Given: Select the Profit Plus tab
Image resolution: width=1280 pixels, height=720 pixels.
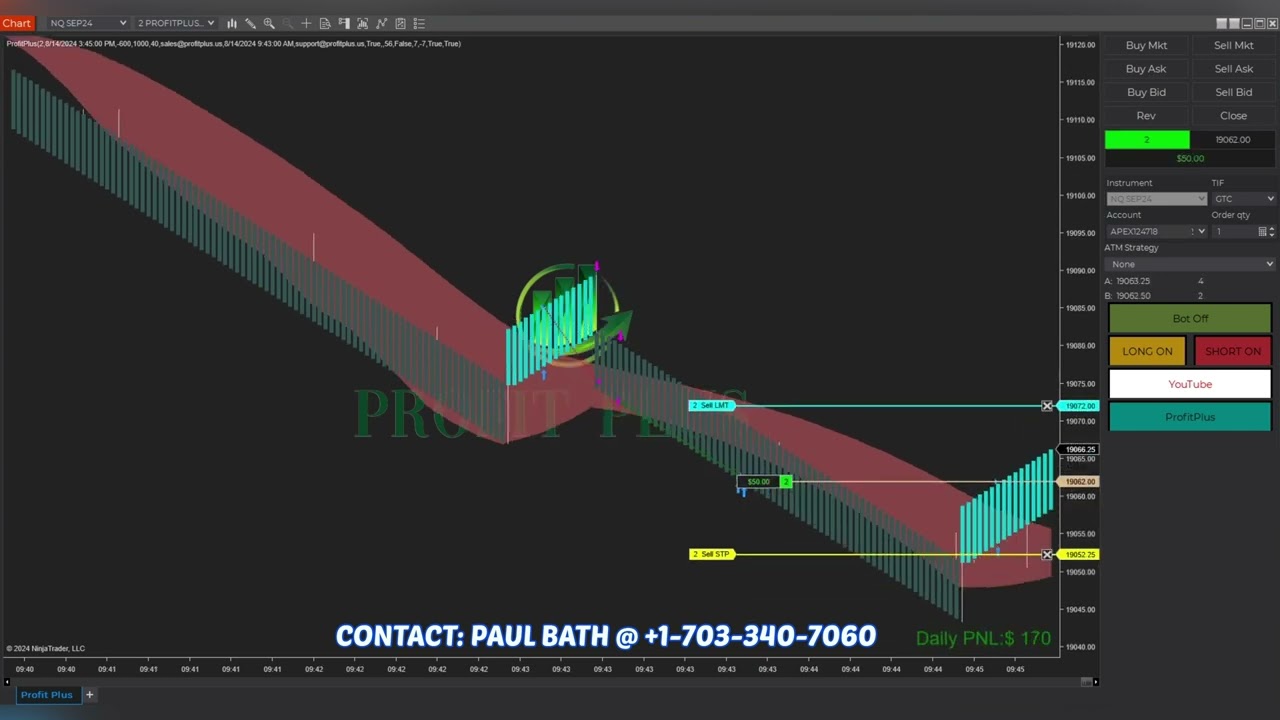Looking at the screenshot, I should pos(46,694).
